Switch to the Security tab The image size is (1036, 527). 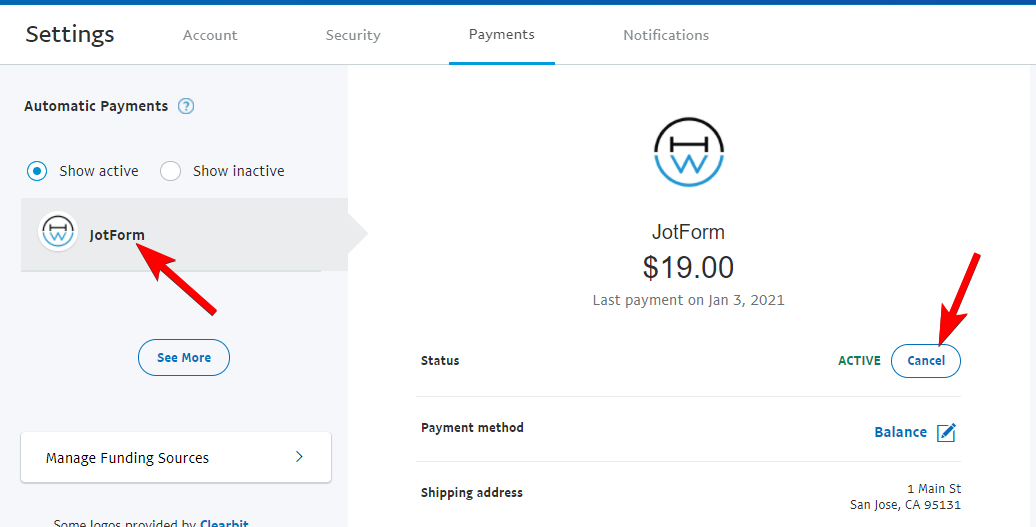[353, 35]
